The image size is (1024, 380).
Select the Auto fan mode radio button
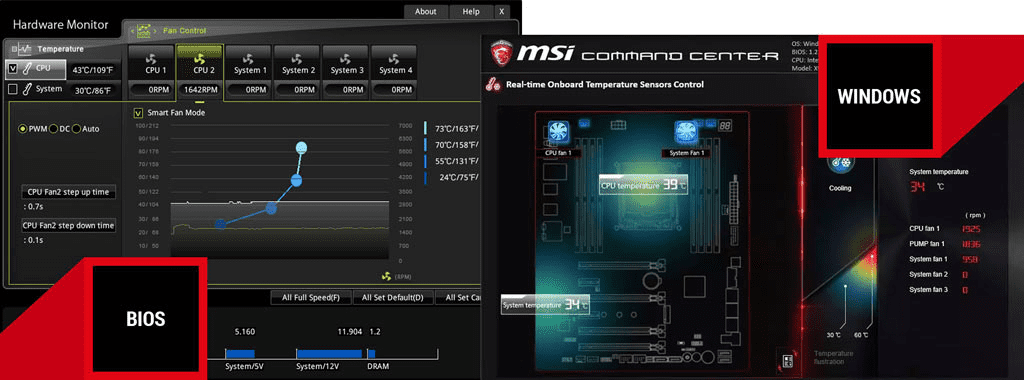(76, 129)
